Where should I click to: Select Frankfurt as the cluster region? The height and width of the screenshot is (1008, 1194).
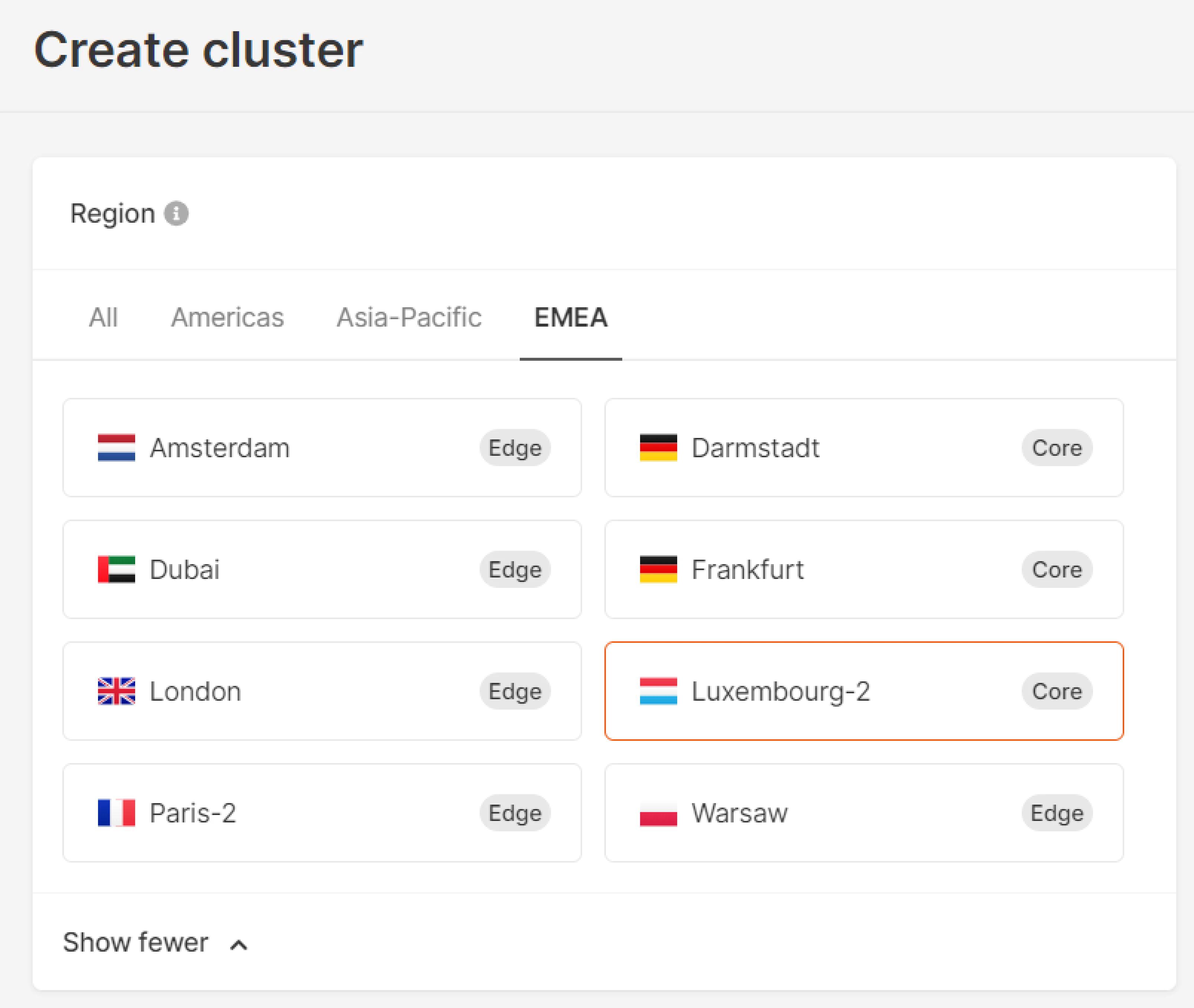[x=863, y=569]
